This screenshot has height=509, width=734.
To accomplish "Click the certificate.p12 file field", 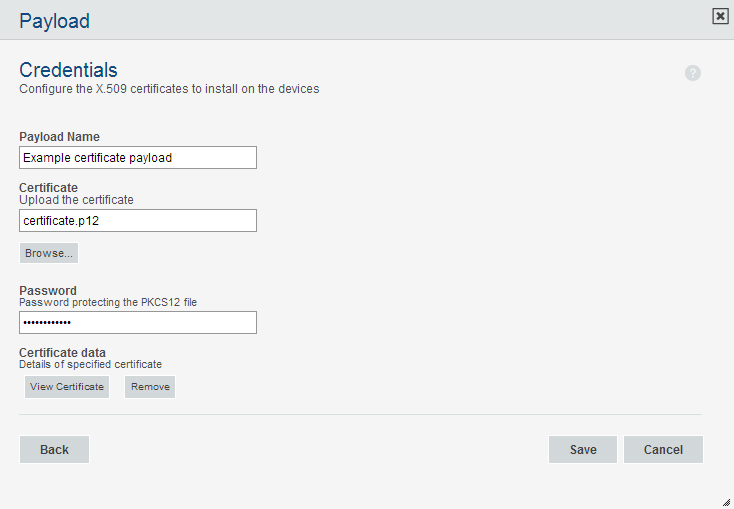I will point(138,221).
